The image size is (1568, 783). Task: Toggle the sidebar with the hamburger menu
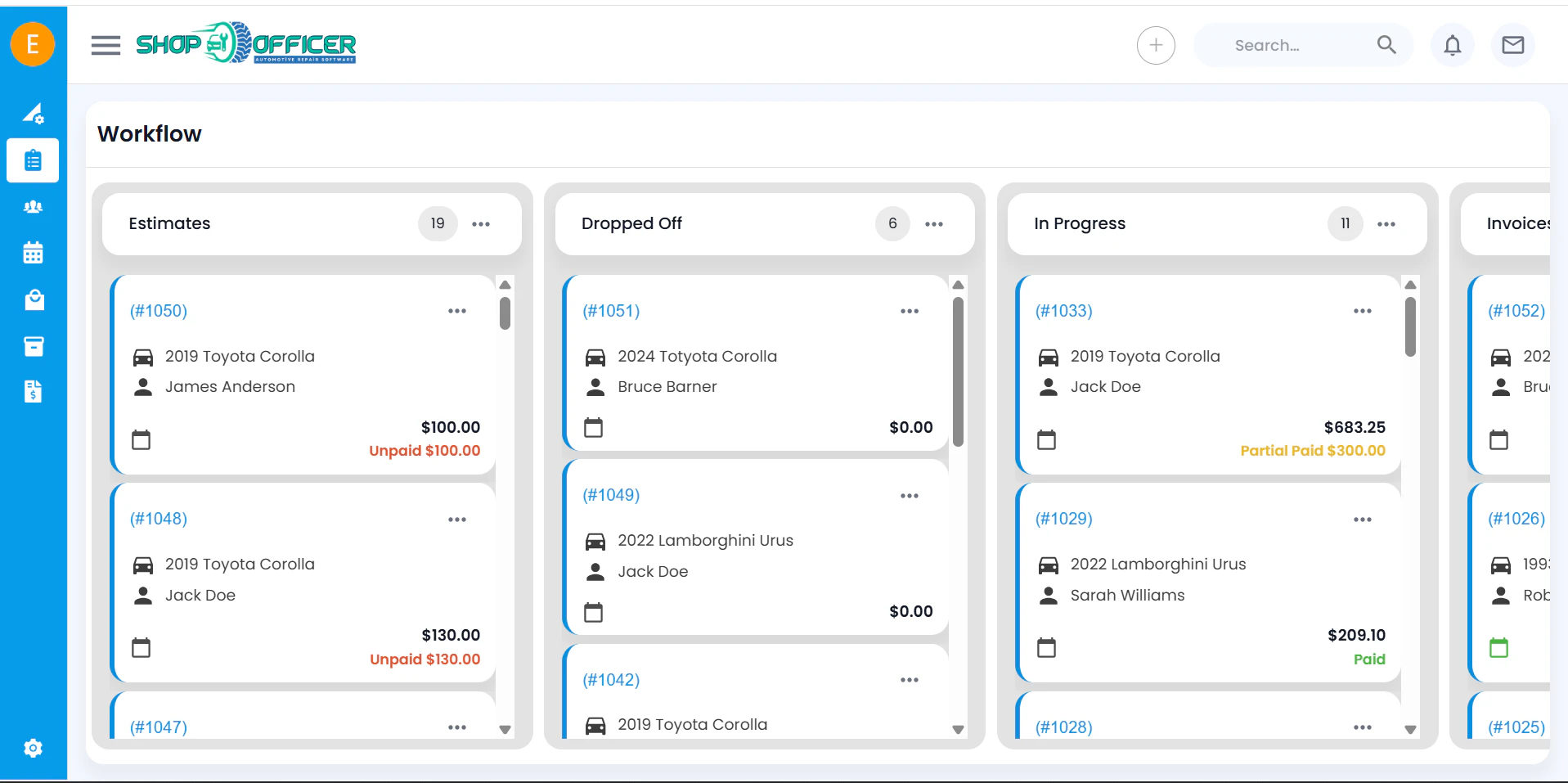(105, 45)
